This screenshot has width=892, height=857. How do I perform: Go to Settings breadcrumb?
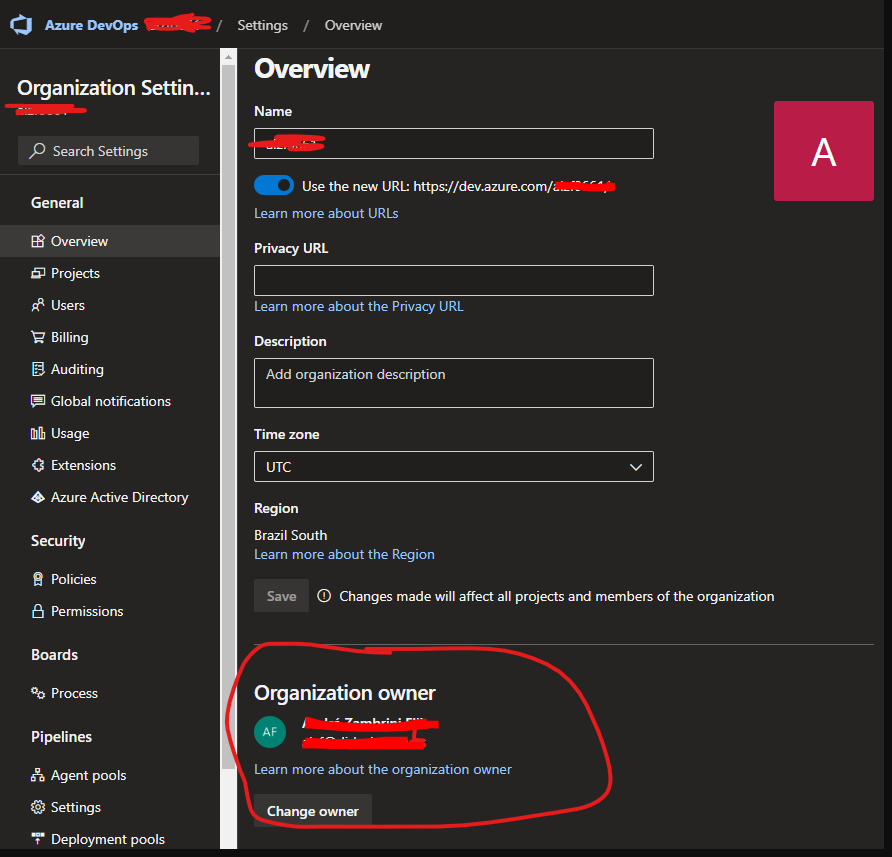coord(262,25)
